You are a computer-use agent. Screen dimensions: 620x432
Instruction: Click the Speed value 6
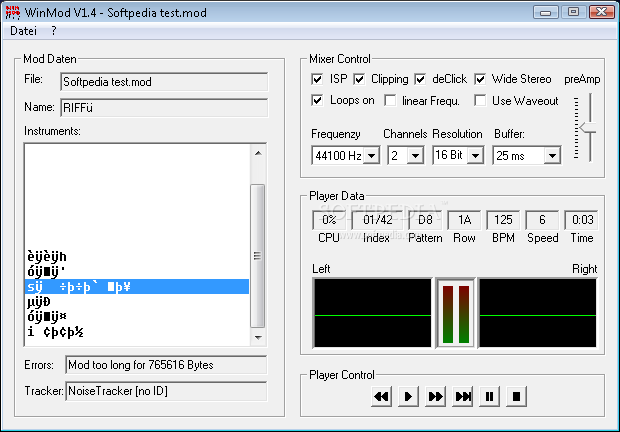coord(542,220)
